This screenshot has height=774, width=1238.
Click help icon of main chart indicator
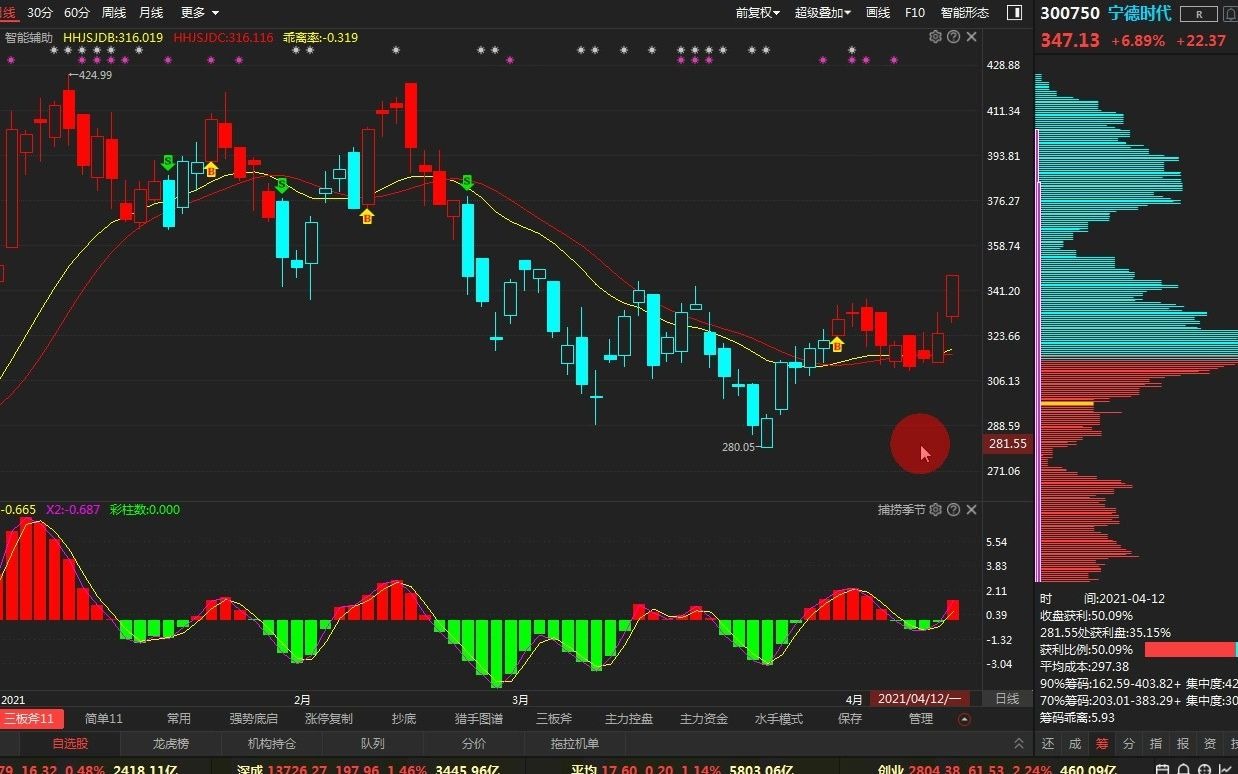click(x=953, y=37)
